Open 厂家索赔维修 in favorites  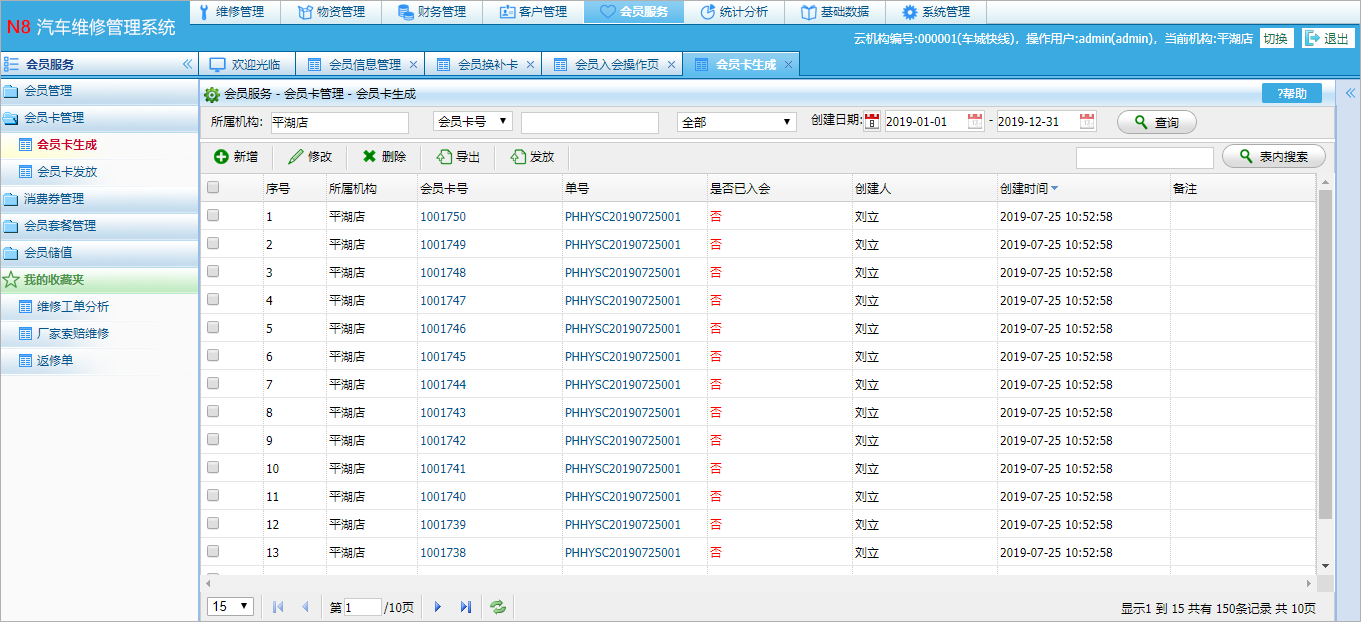tap(73, 334)
